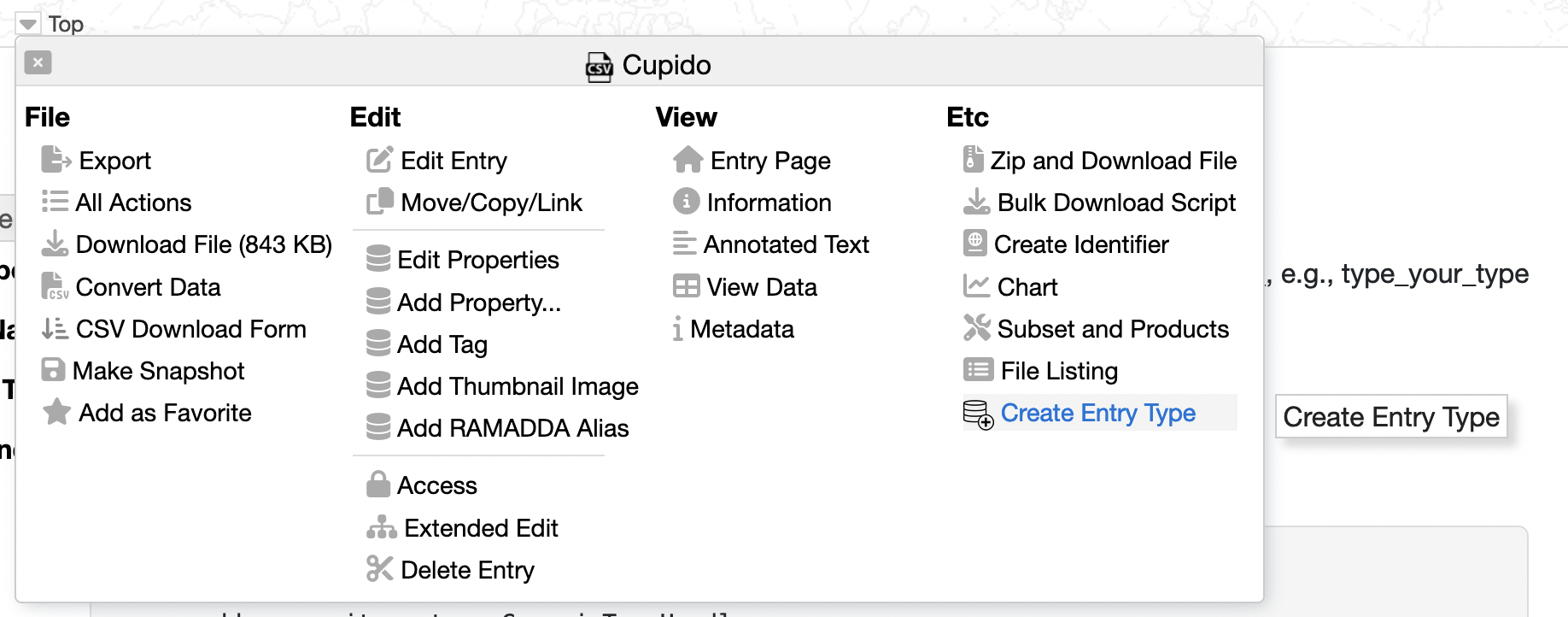Click the File Listing icon

pos(978,369)
